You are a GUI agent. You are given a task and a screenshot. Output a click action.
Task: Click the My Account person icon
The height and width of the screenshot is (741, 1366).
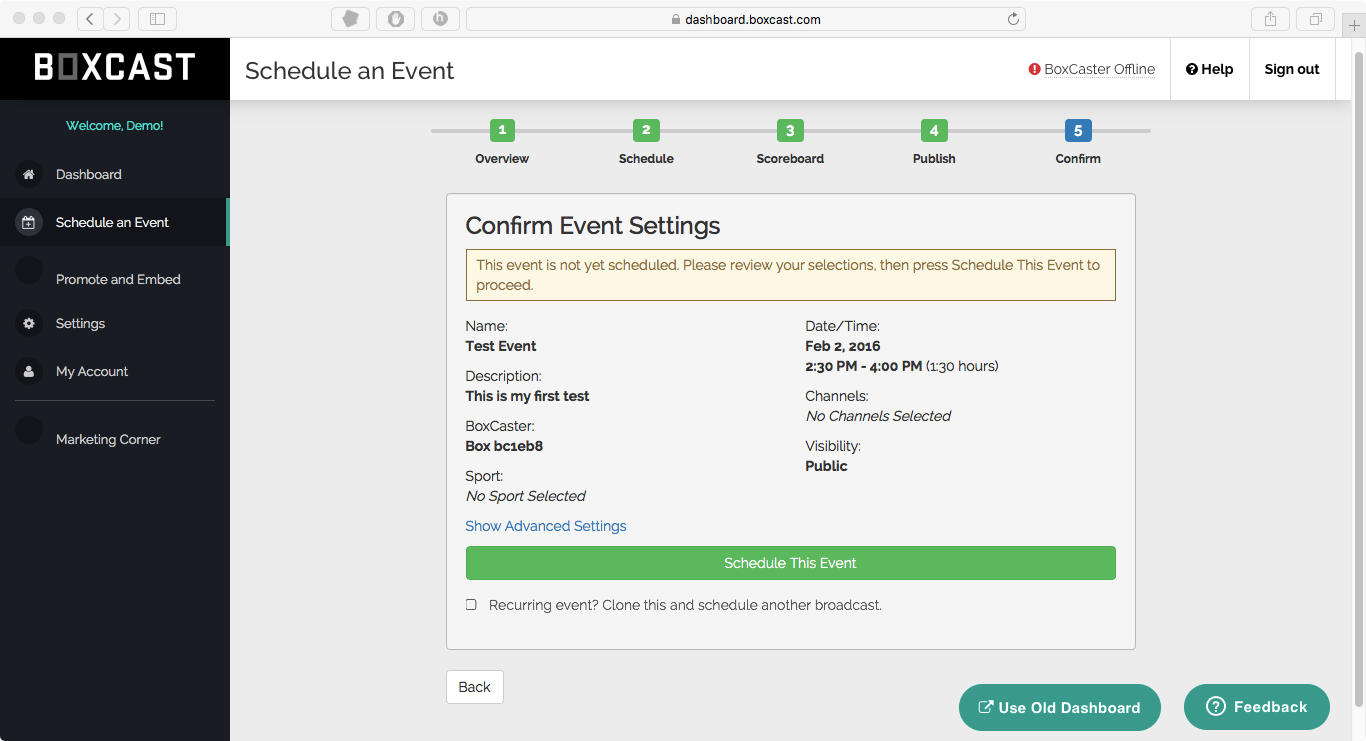29,371
